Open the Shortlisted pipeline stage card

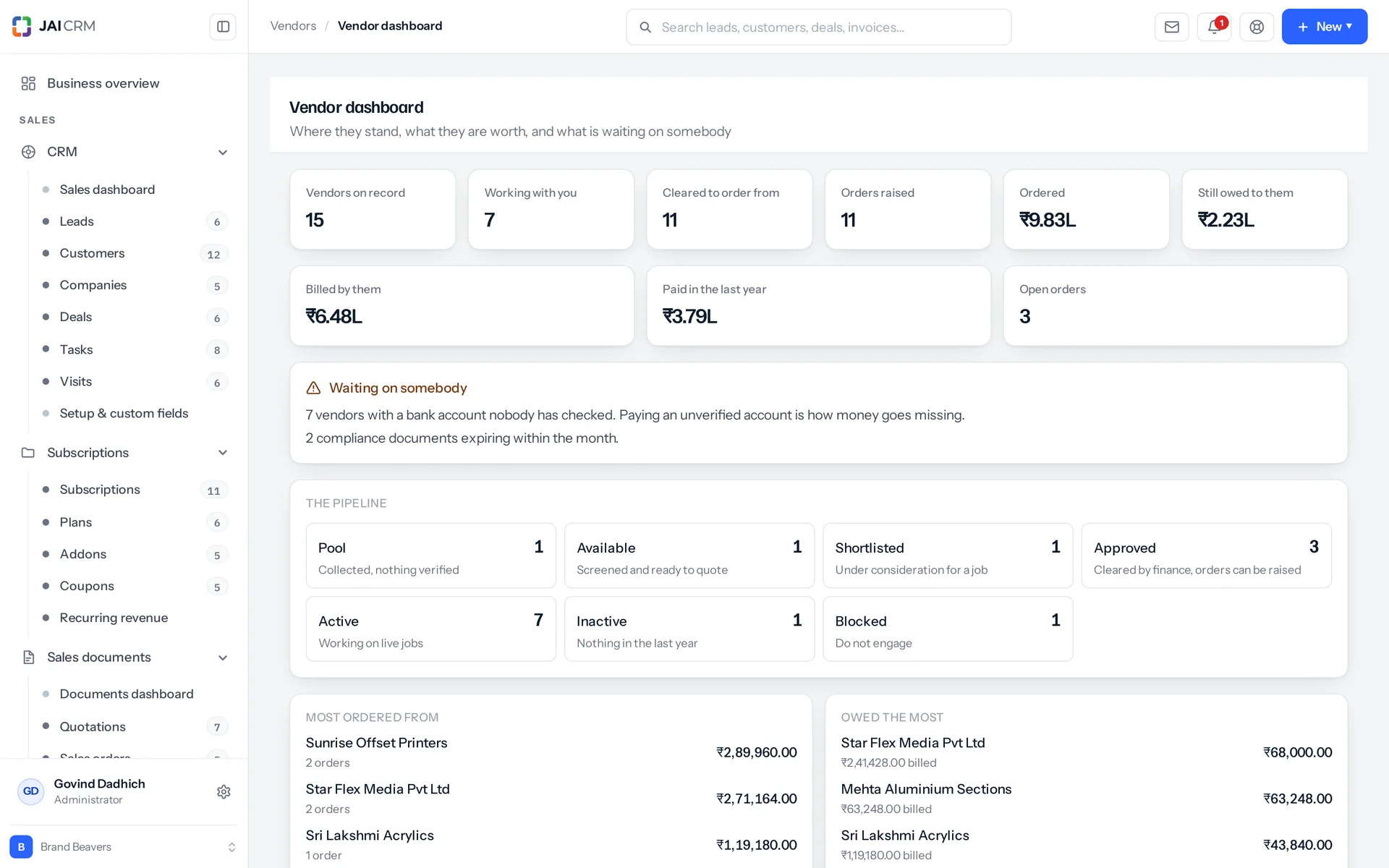click(948, 556)
